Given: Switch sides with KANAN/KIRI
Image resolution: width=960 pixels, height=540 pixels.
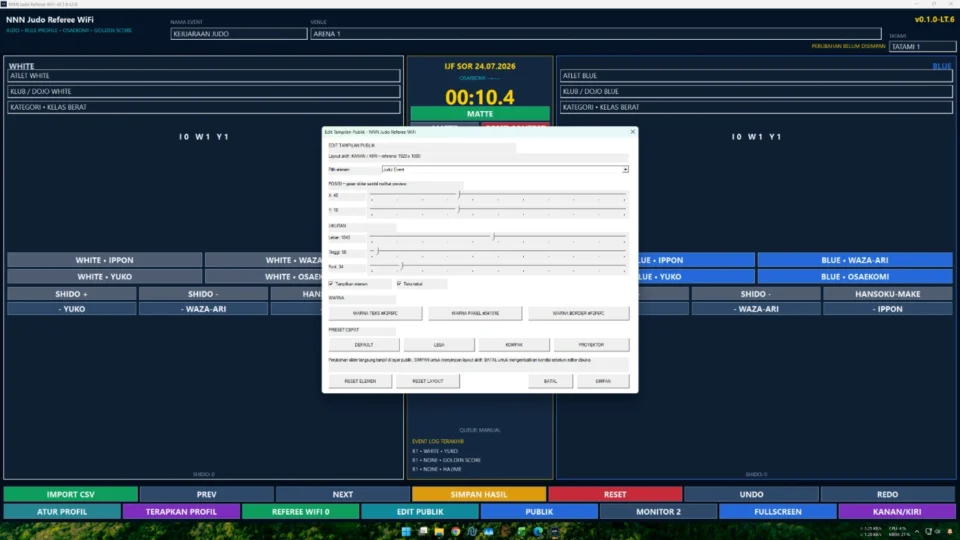Looking at the screenshot, I should click(897, 511).
